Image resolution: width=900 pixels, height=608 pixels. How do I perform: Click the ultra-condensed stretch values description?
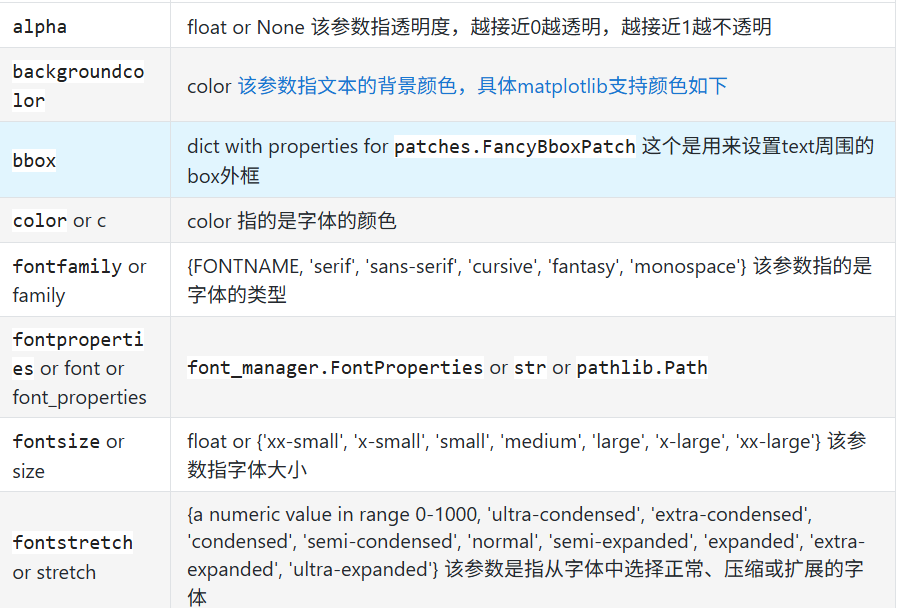pos(526,555)
